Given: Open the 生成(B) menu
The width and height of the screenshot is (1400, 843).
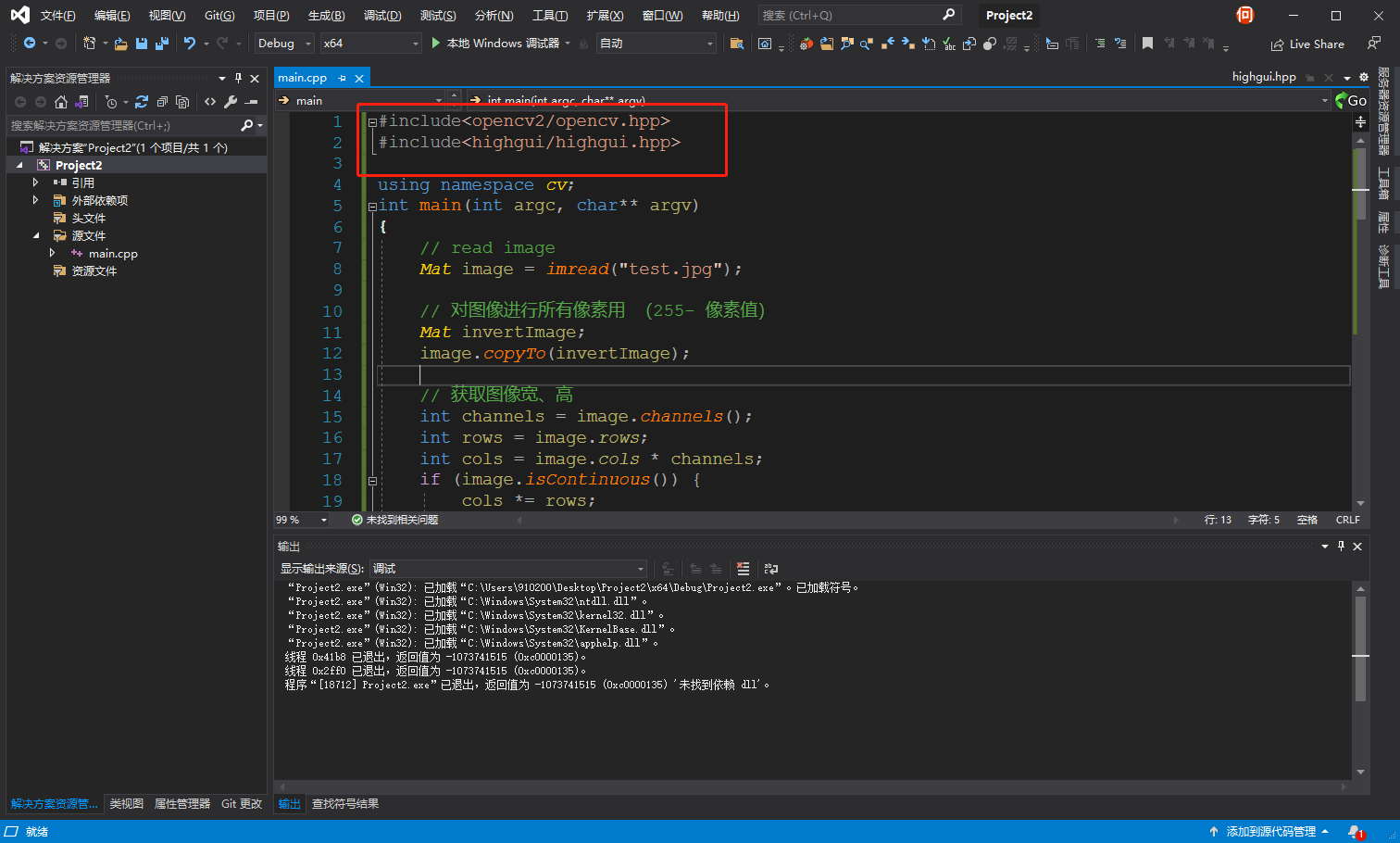Looking at the screenshot, I should click(x=326, y=16).
